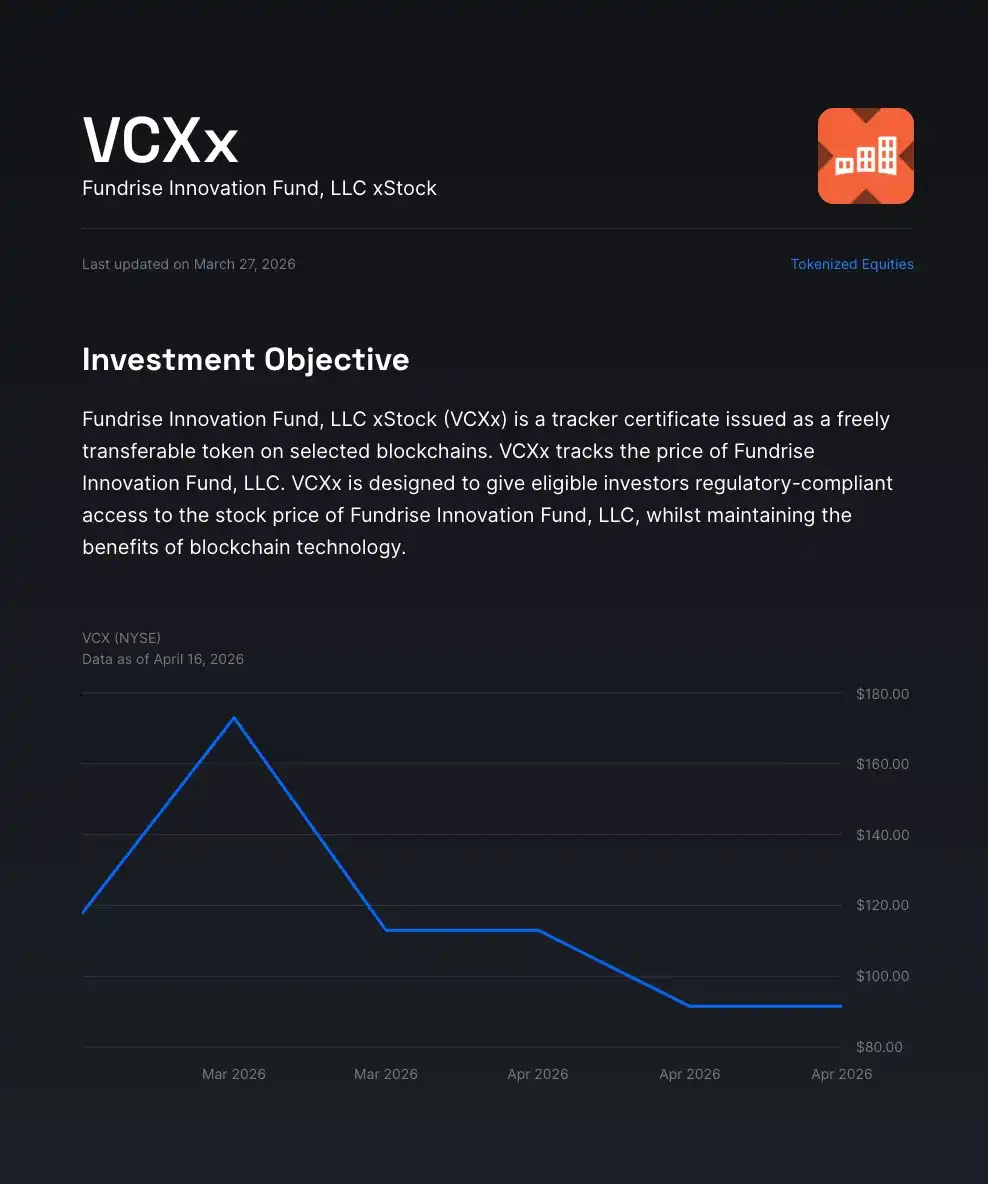Click the VCX (NYSE) chart label

point(121,638)
